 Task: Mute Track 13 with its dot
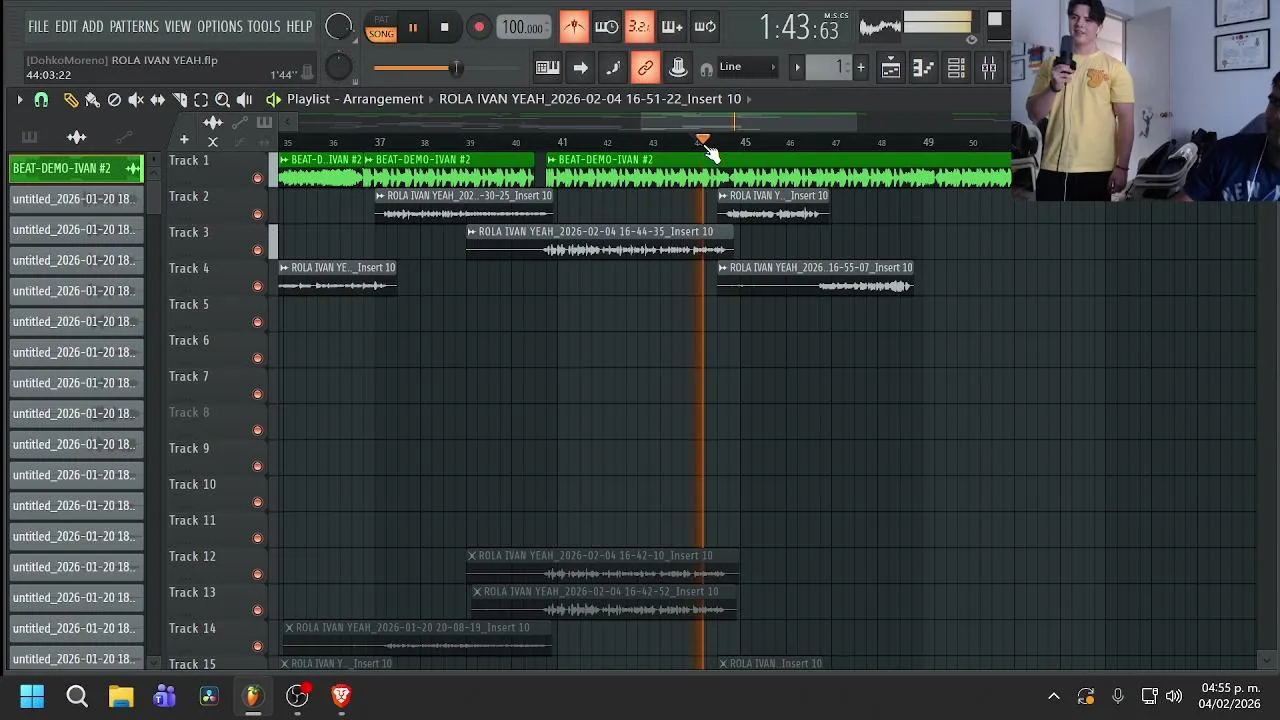(258, 610)
